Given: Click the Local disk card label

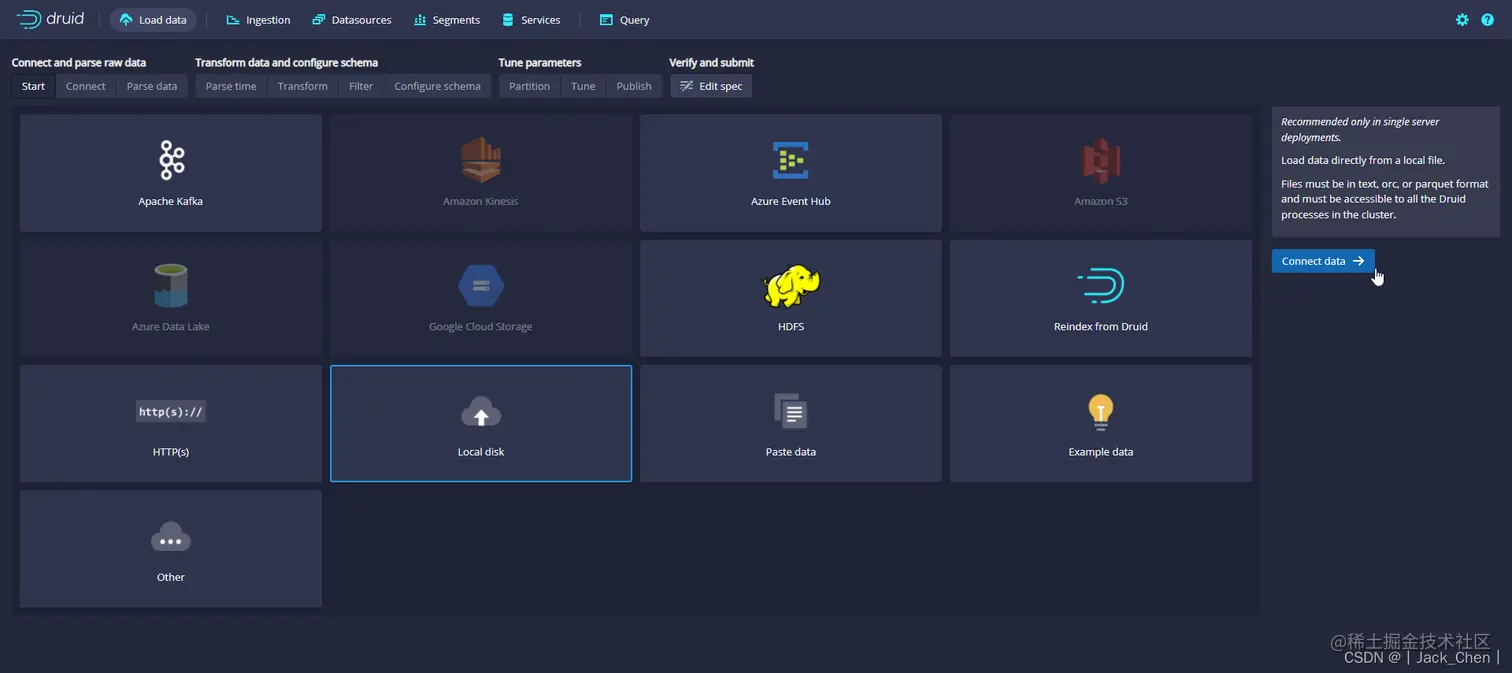Looking at the screenshot, I should [x=481, y=452].
